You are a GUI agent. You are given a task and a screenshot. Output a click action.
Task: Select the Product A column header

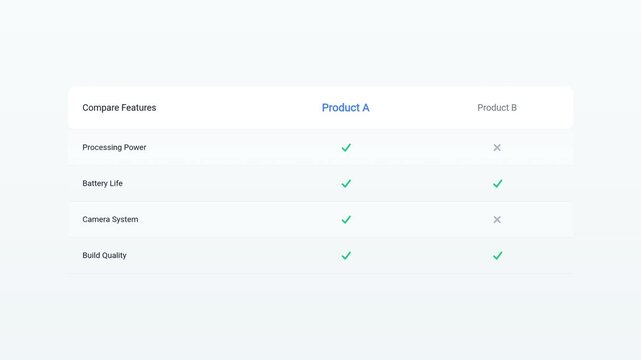[x=345, y=107]
